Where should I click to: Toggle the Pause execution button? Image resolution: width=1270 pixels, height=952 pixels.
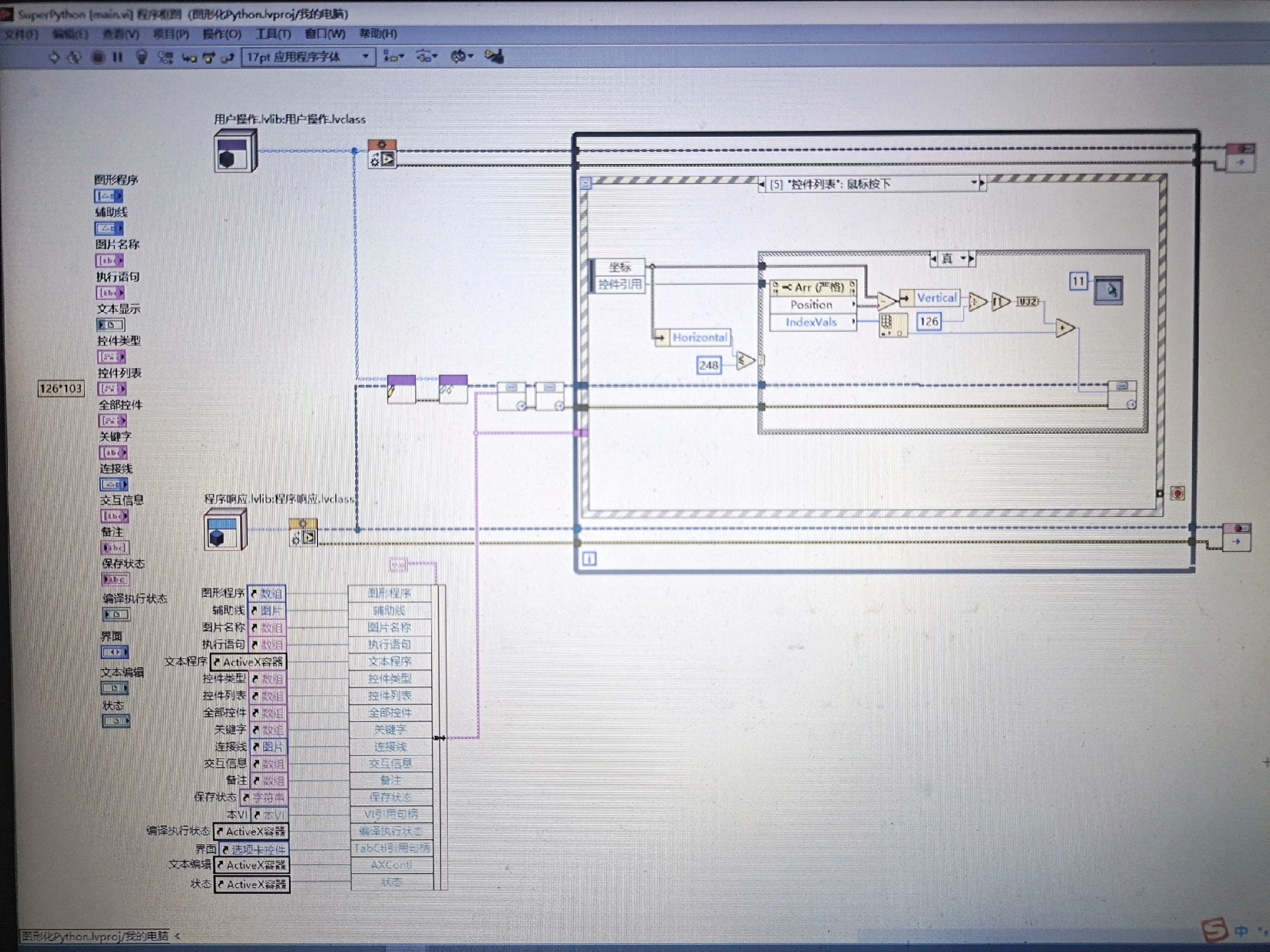pyautogui.click(x=117, y=57)
